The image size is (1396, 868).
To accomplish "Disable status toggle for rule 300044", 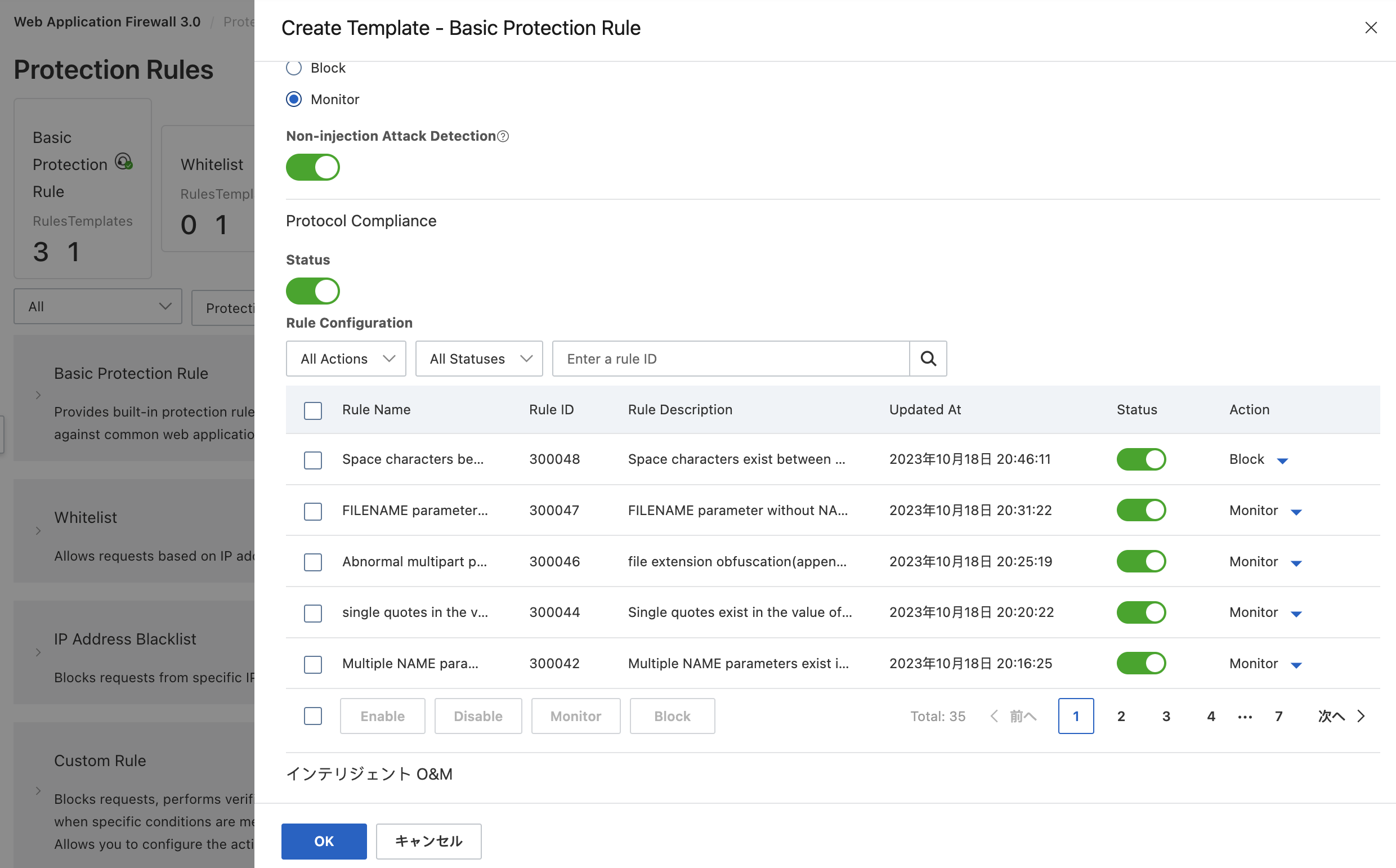I will click(x=1140, y=612).
